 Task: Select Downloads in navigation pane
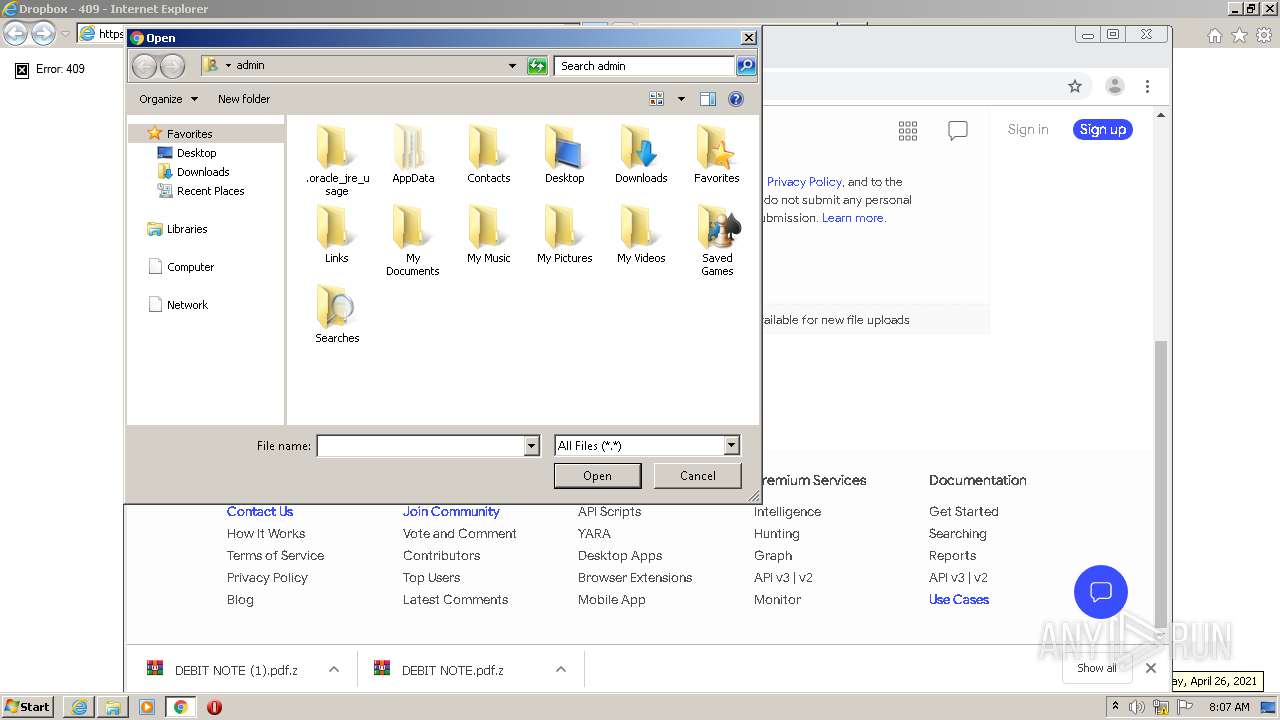click(x=203, y=172)
